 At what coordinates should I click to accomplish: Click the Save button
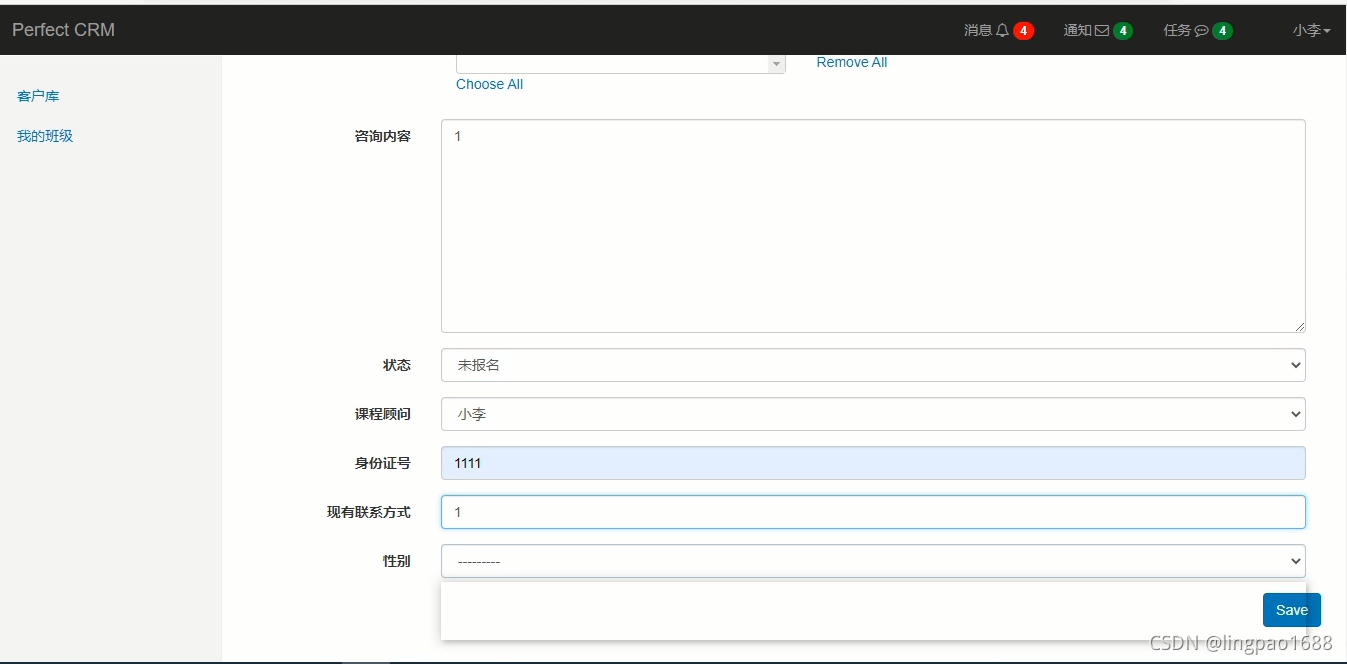[1291, 609]
